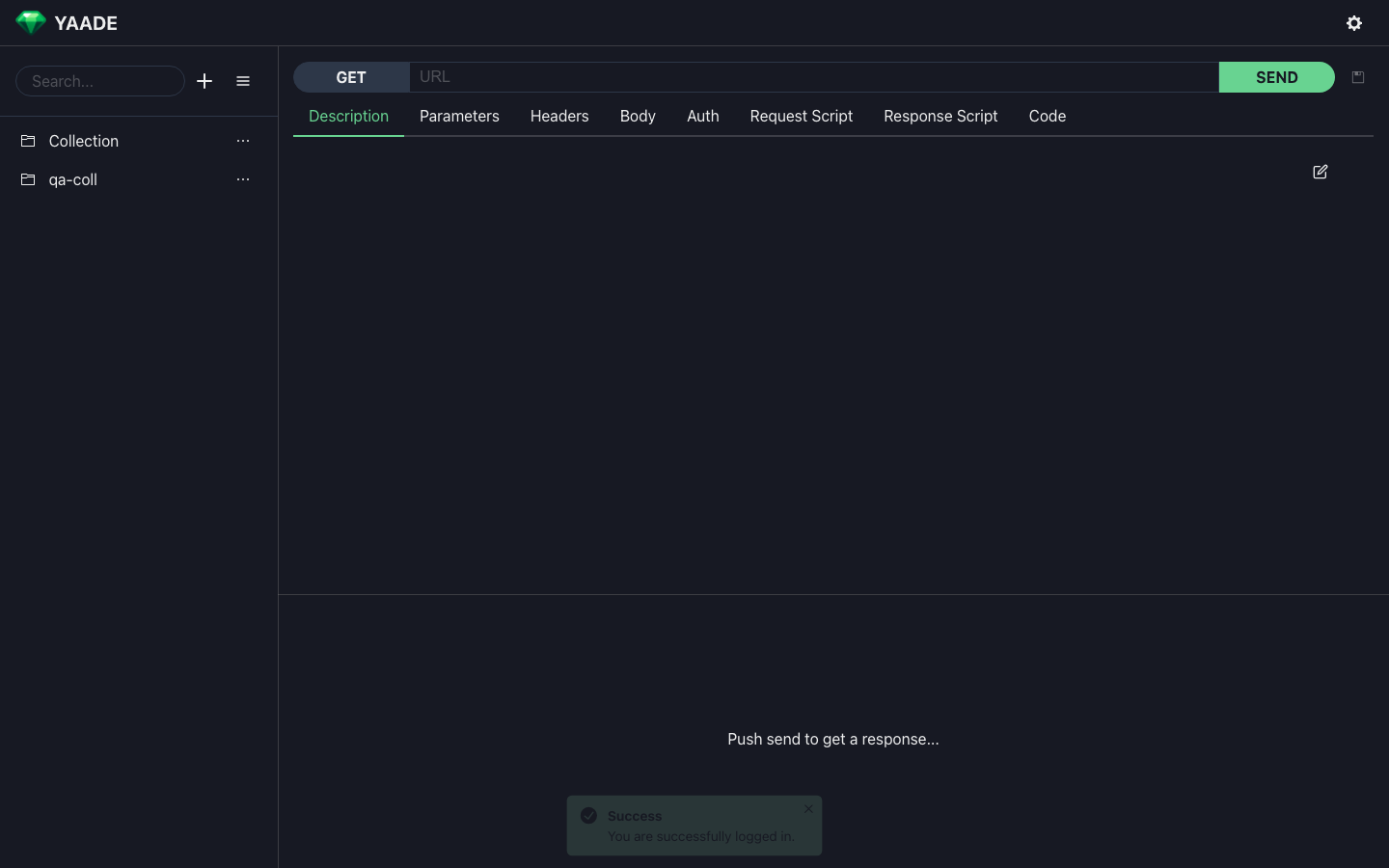The image size is (1389, 868).
Task: Click the YAADE title text
Action: point(86,23)
